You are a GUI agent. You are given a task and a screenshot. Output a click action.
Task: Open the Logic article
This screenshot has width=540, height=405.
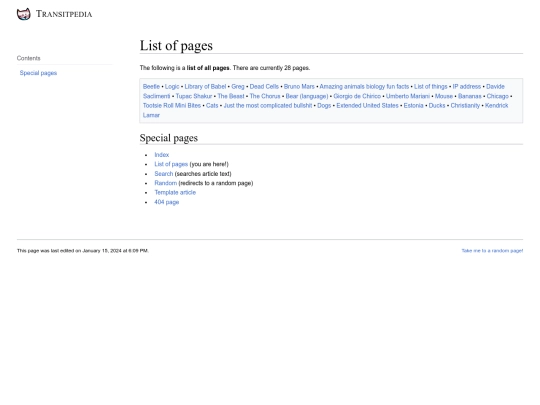[x=172, y=86]
